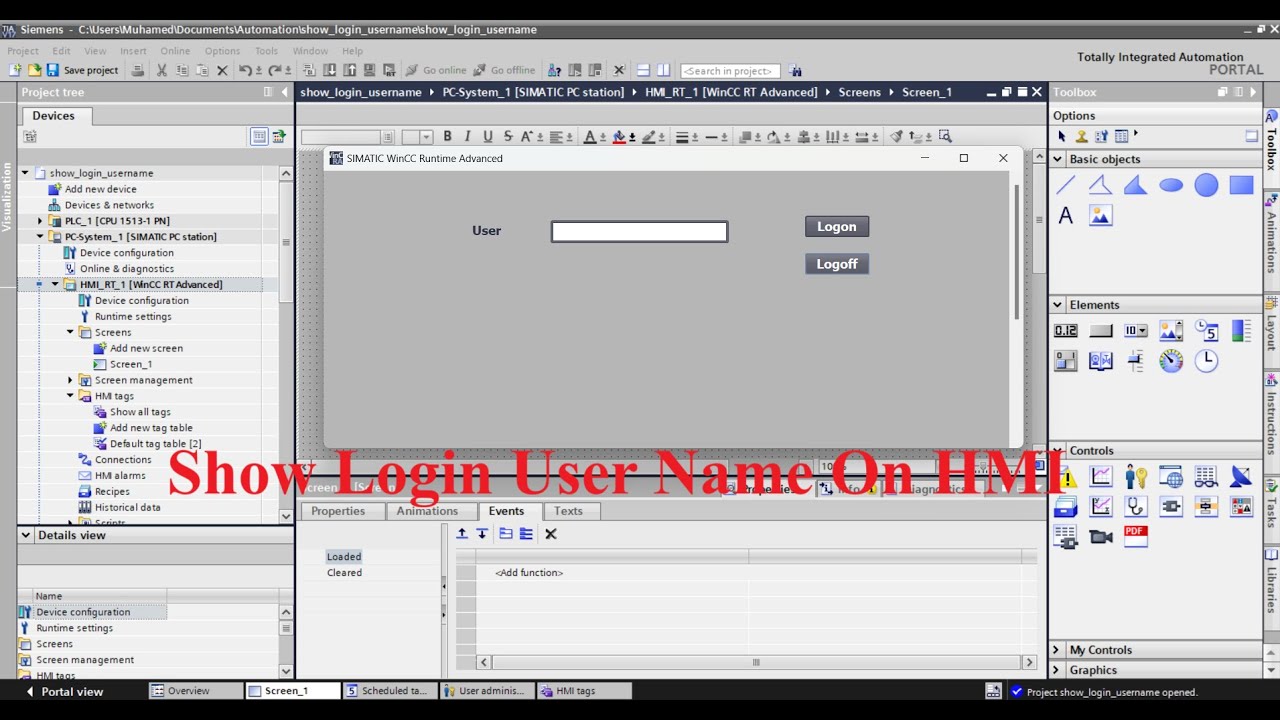Image resolution: width=1280 pixels, height=720 pixels.
Task: Open the HMI tags editor tab
Action: pyautogui.click(x=584, y=691)
